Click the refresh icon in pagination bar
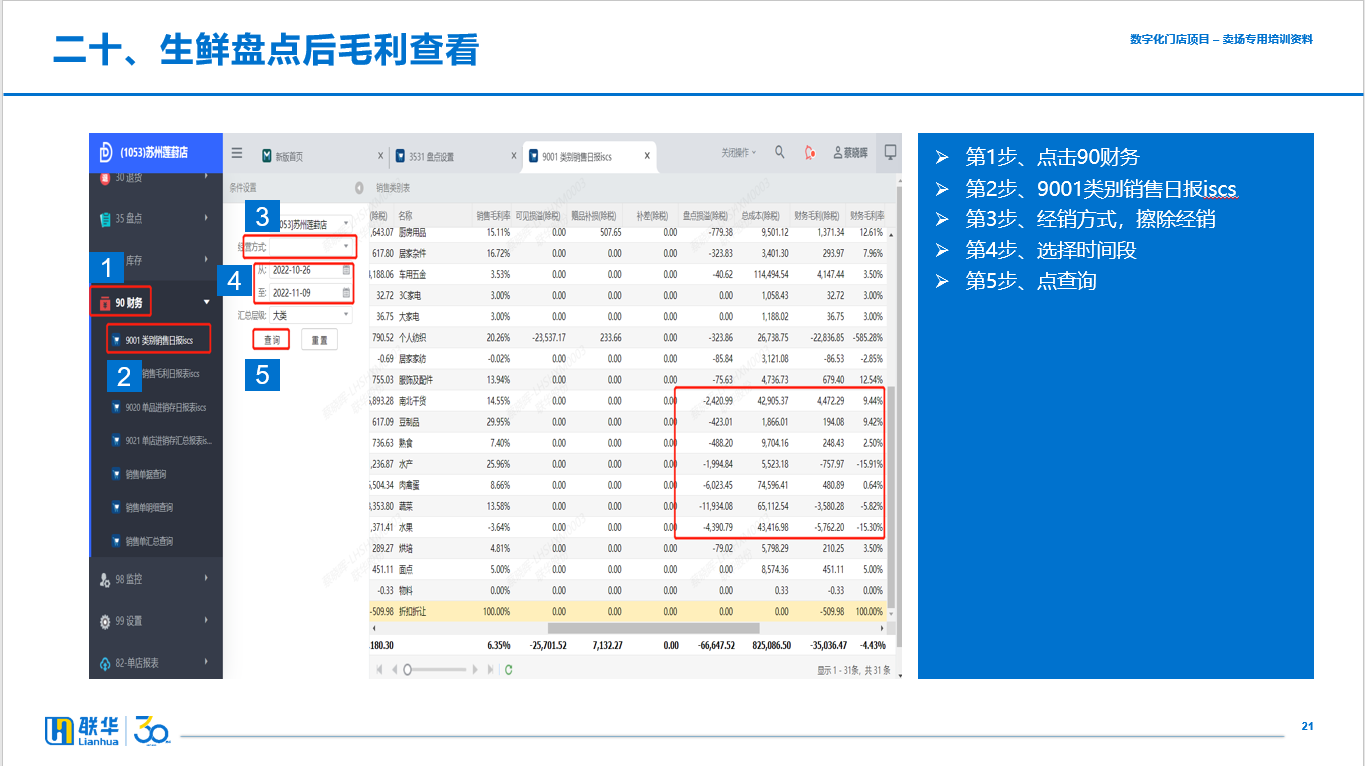The height and width of the screenshot is (766, 1365). (x=509, y=670)
